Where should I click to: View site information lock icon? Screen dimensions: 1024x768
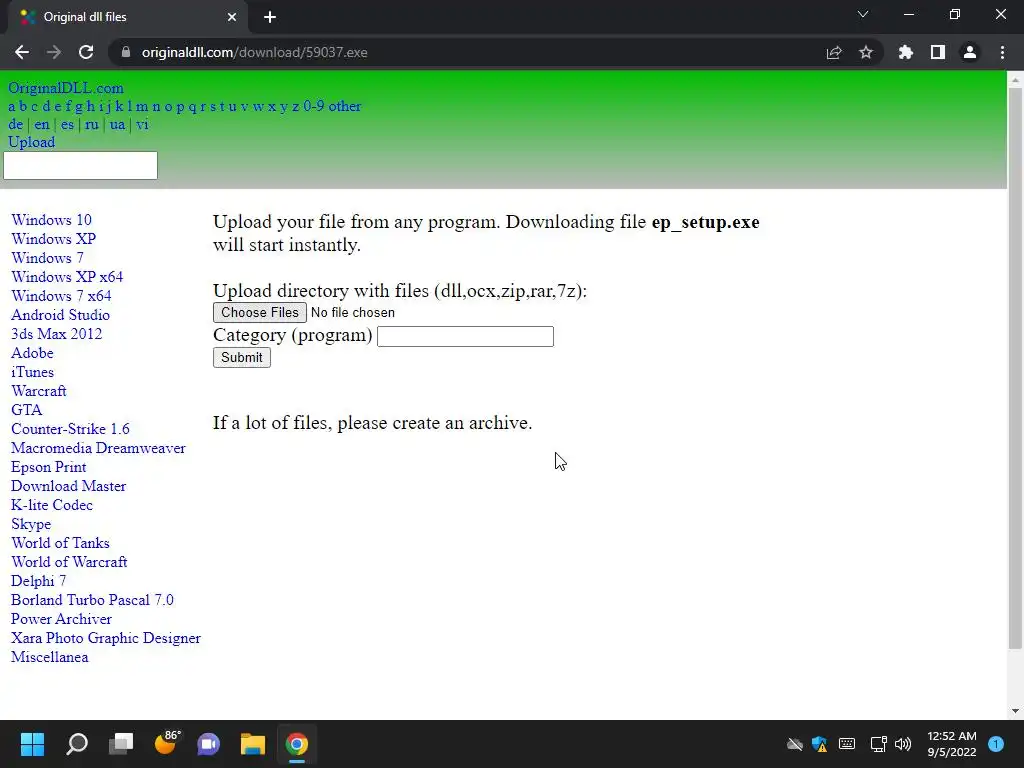pos(126,52)
